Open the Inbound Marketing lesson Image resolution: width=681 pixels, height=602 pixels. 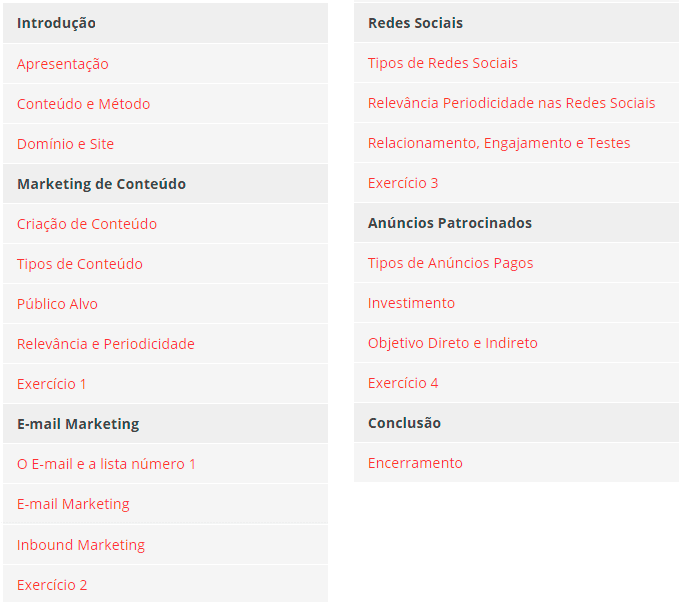81,545
